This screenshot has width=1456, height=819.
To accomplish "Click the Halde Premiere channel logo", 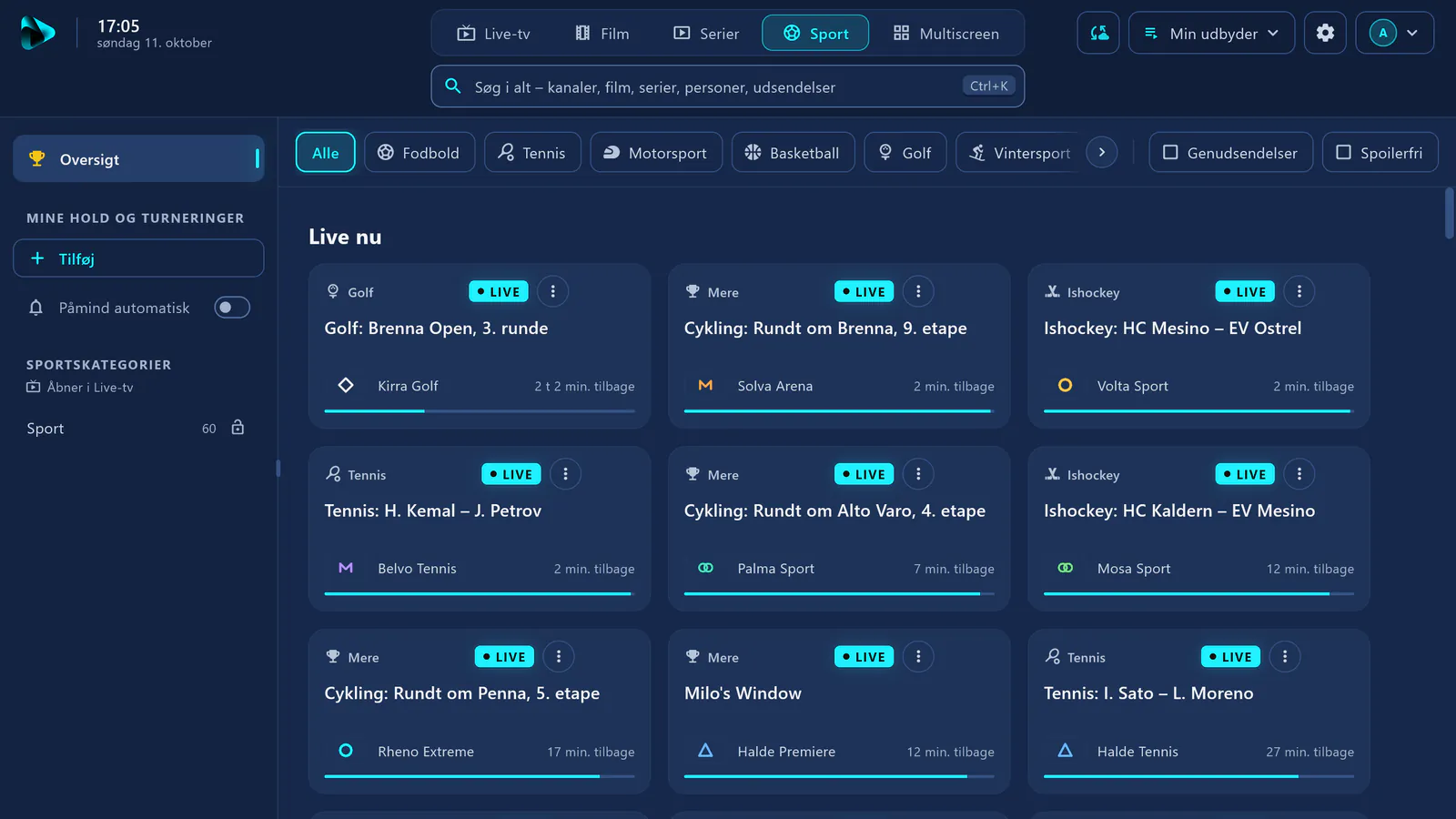I will [705, 751].
